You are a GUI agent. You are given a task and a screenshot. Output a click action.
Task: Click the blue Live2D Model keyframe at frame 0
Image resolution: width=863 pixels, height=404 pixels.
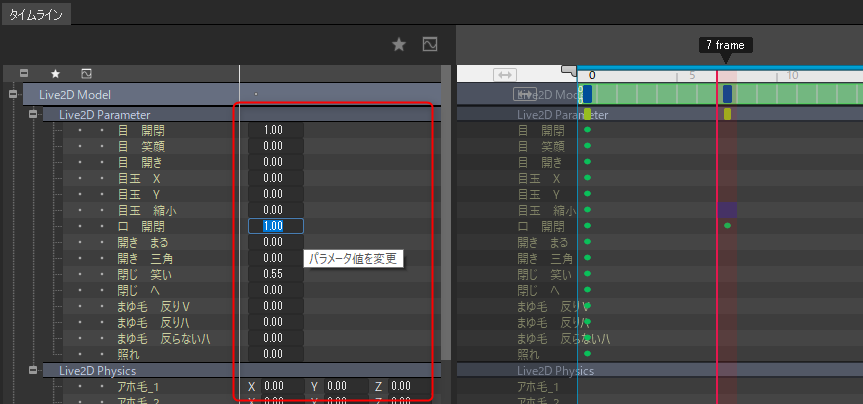pos(587,94)
